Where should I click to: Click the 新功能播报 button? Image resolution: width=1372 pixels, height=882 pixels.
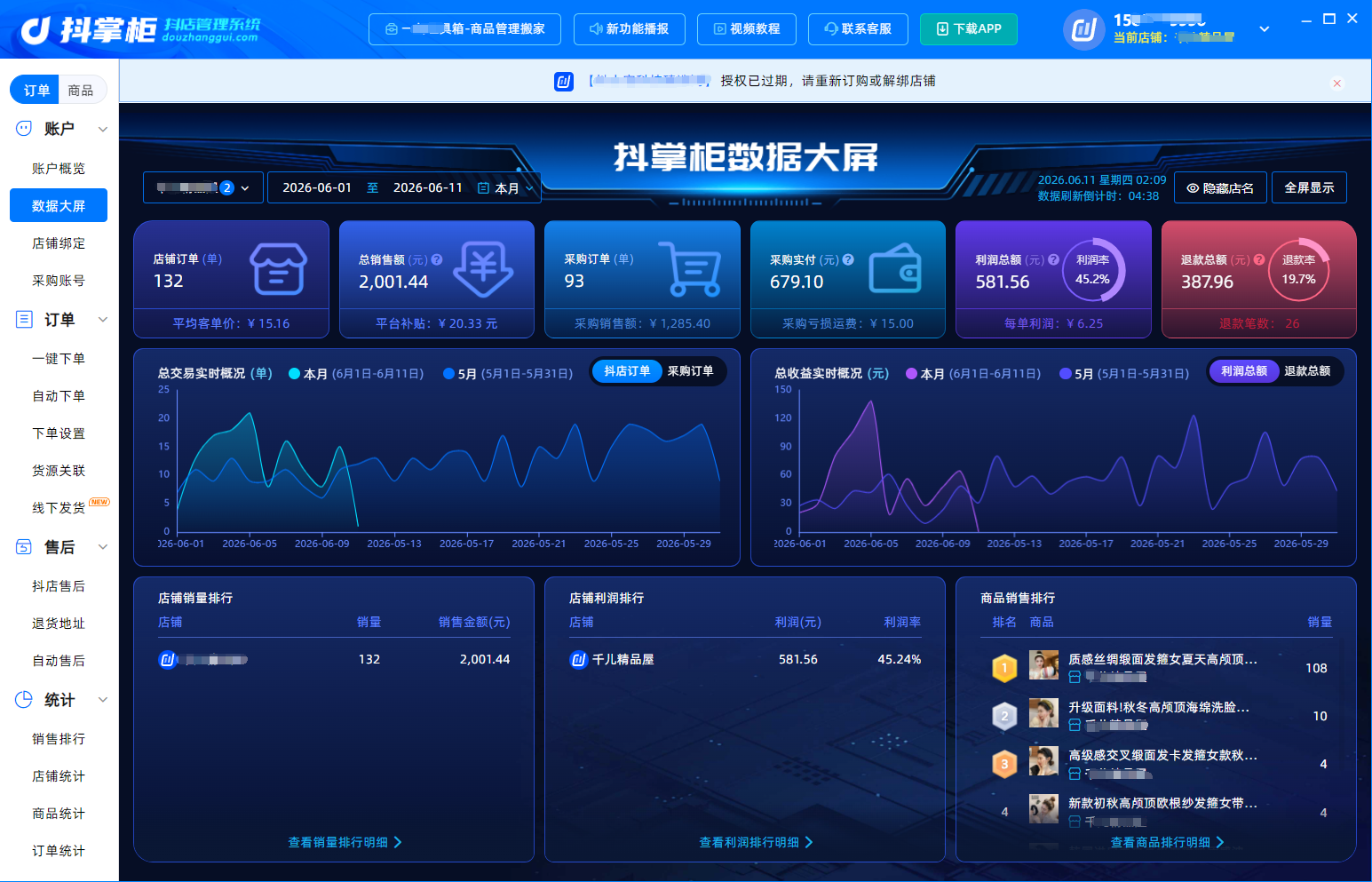click(x=630, y=29)
